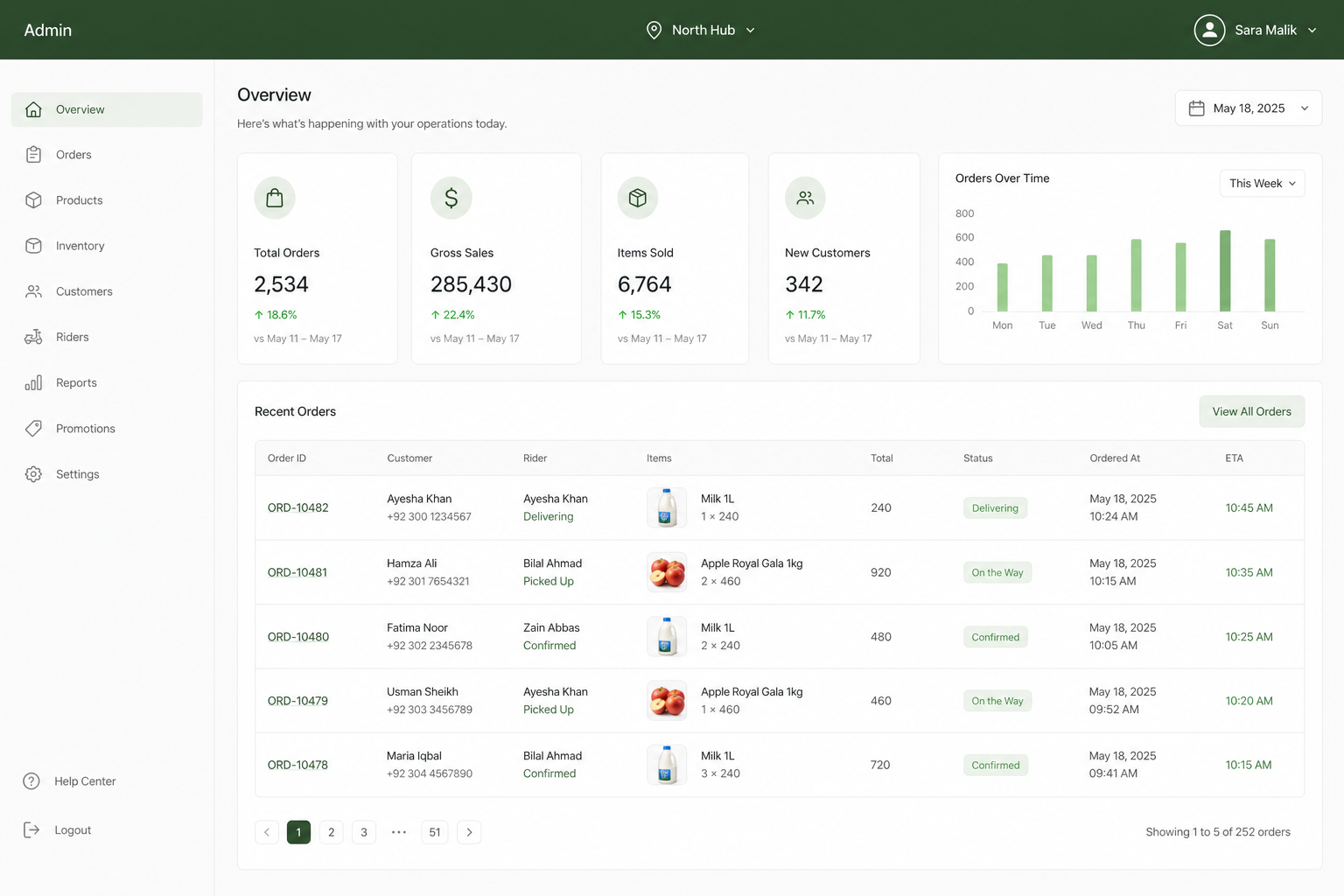Click the Help Center question mark icon
Viewport: 1344px width, 896px height.
[31, 781]
